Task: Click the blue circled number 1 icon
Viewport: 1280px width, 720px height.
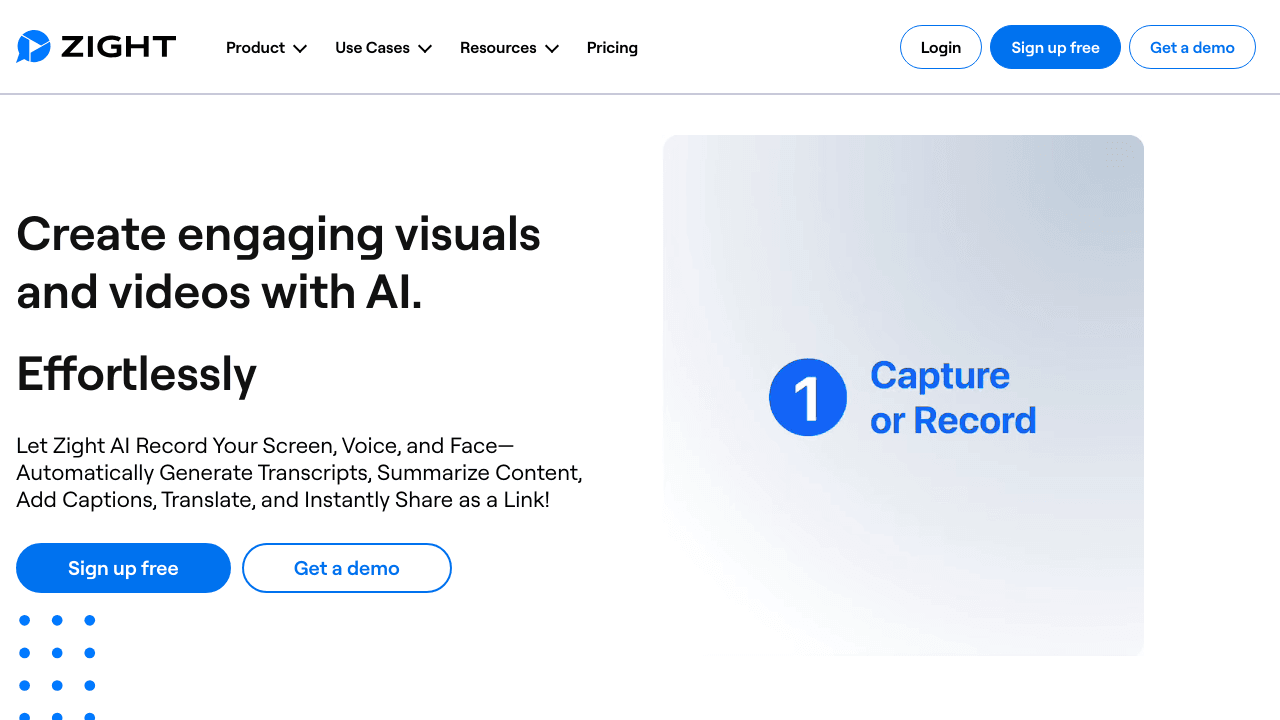Action: coord(808,397)
